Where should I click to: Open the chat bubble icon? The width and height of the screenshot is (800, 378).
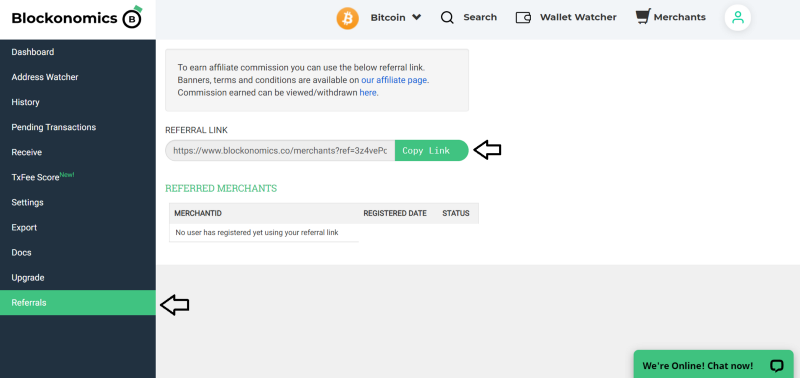click(777, 366)
